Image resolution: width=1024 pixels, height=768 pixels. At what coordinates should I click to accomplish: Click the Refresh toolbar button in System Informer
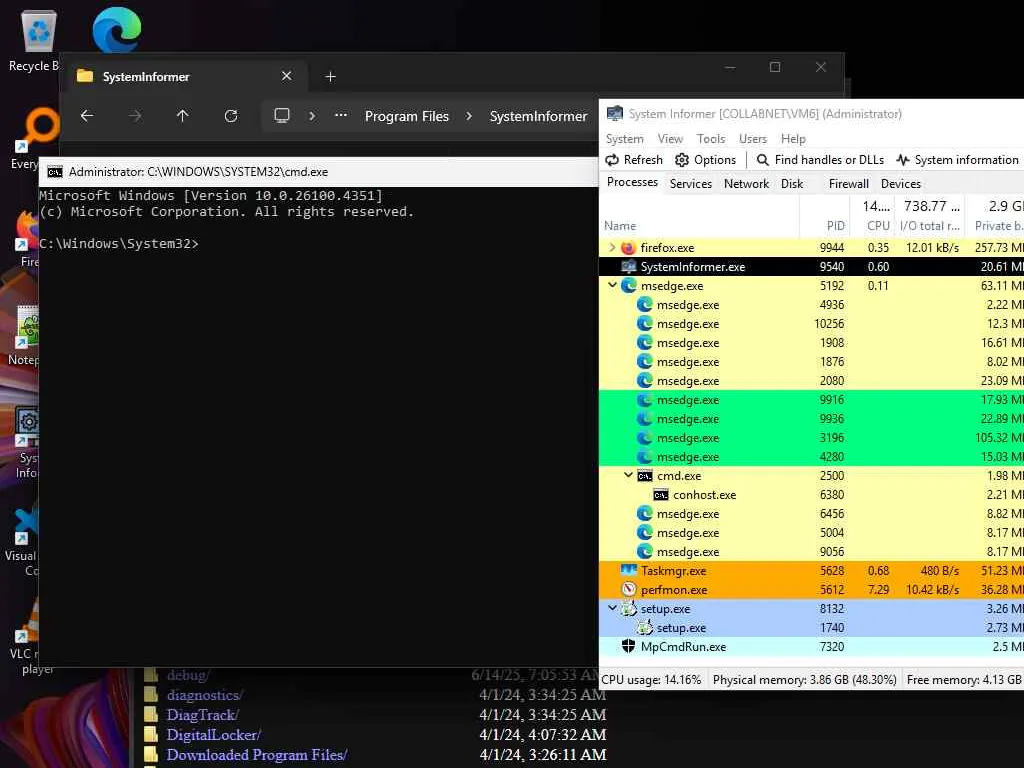tap(633, 160)
